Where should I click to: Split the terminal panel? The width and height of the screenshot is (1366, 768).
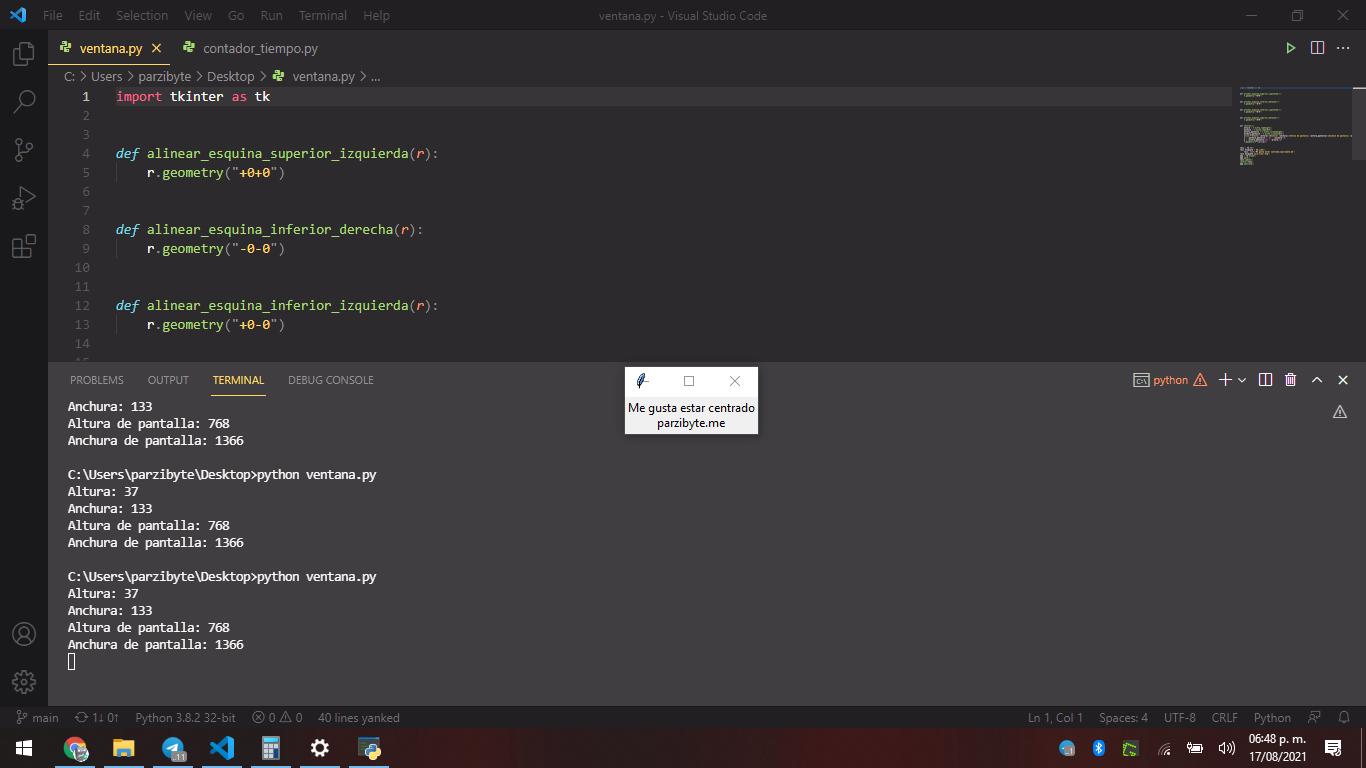1265,380
